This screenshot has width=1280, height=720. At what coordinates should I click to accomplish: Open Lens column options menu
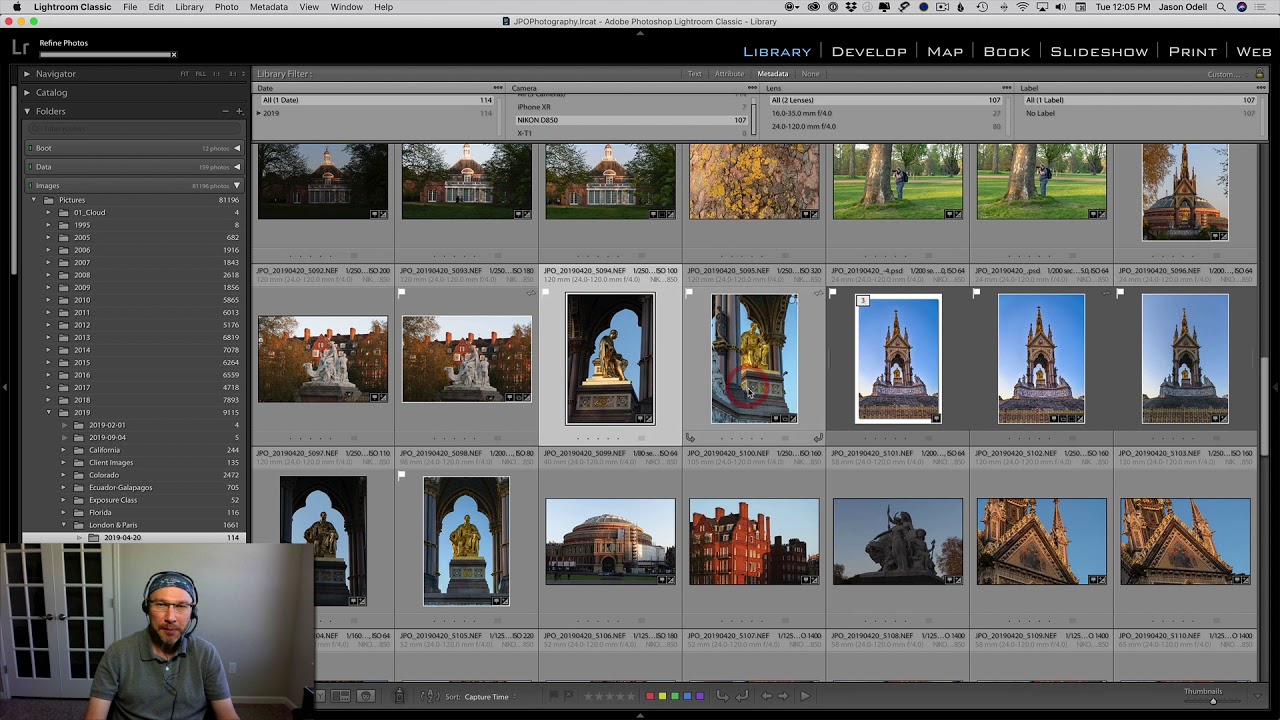point(1007,88)
